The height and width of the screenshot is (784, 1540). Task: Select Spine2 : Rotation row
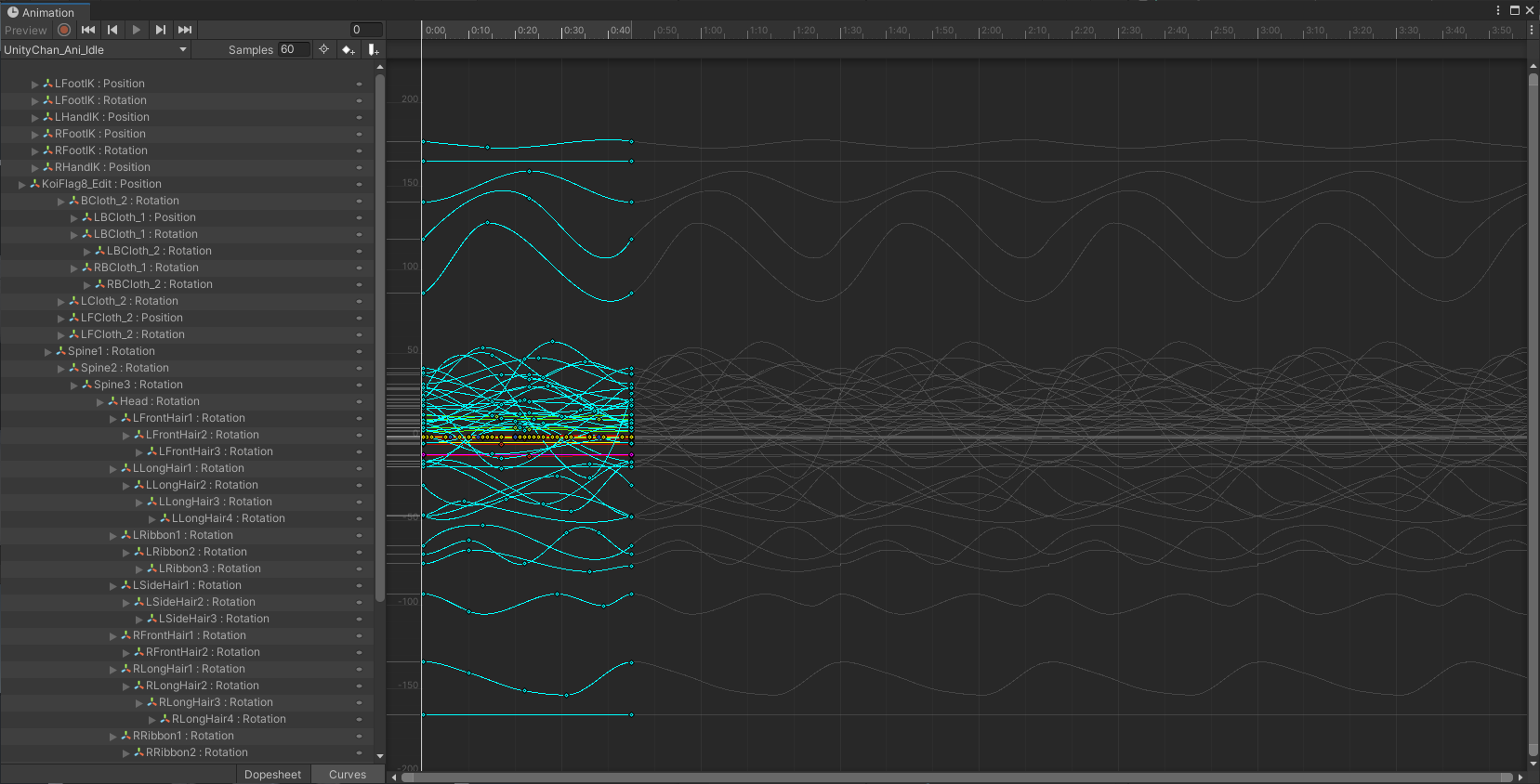click(187, 368)
